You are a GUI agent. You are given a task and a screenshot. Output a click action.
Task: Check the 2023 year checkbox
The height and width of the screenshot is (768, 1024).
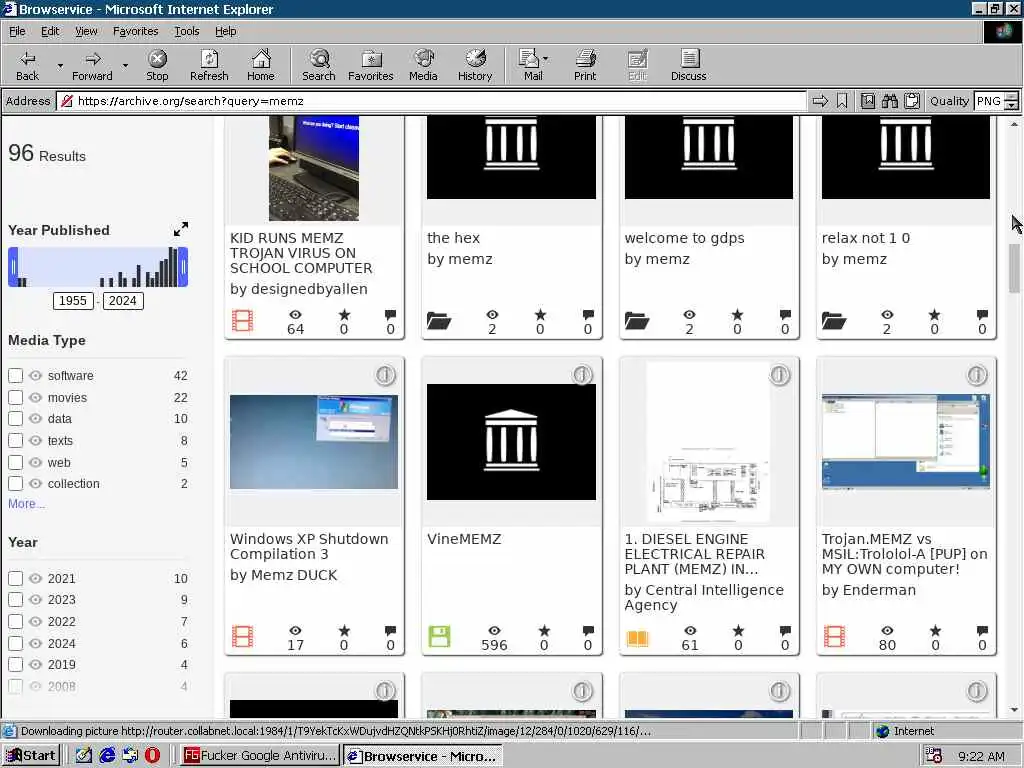click(16, 600)
